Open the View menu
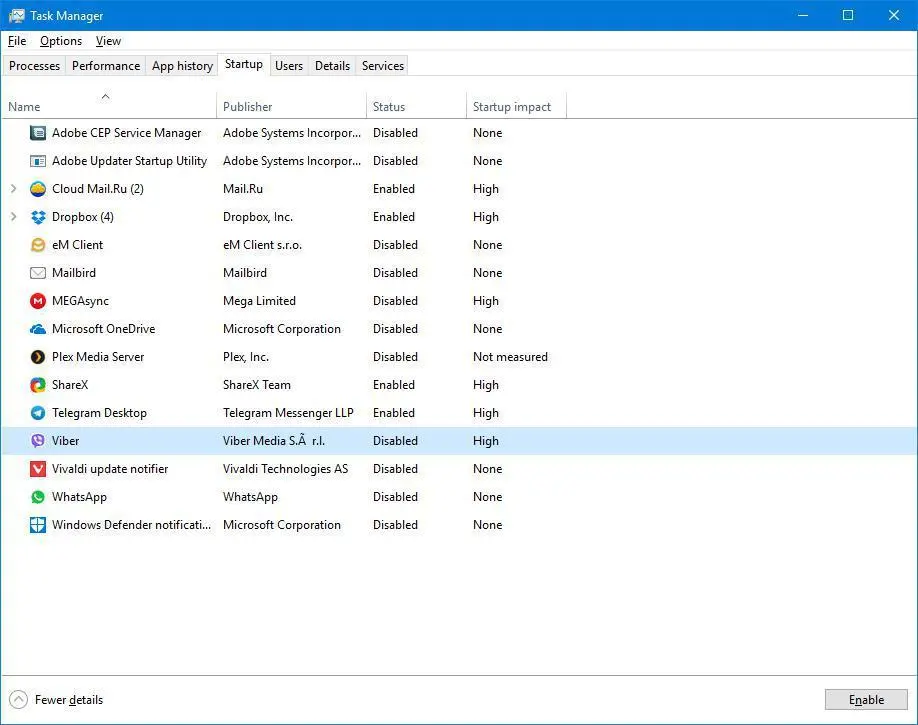918x725 pixels. 108,41
